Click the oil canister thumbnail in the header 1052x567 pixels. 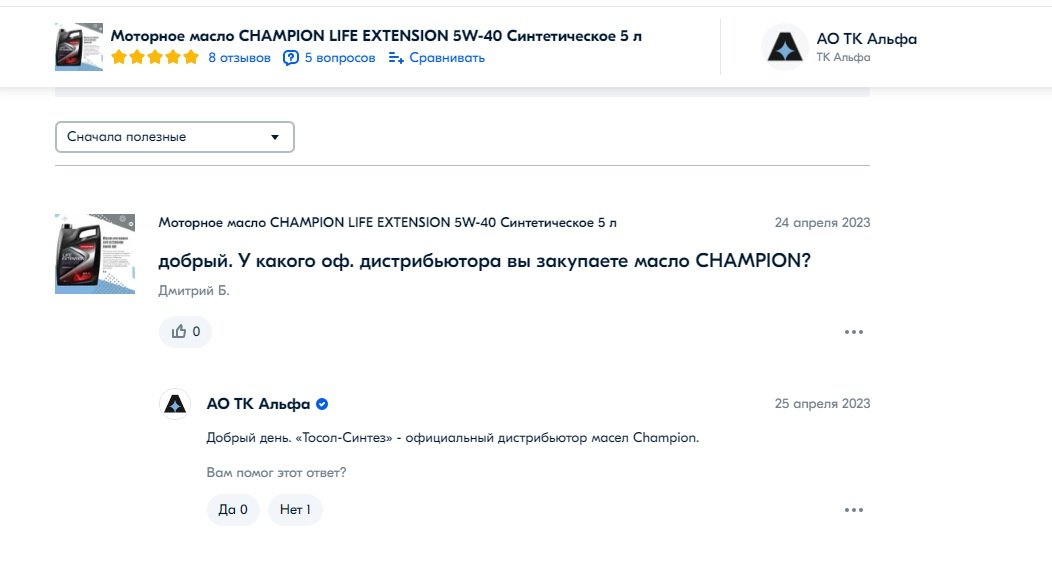[x=78, y=47]
